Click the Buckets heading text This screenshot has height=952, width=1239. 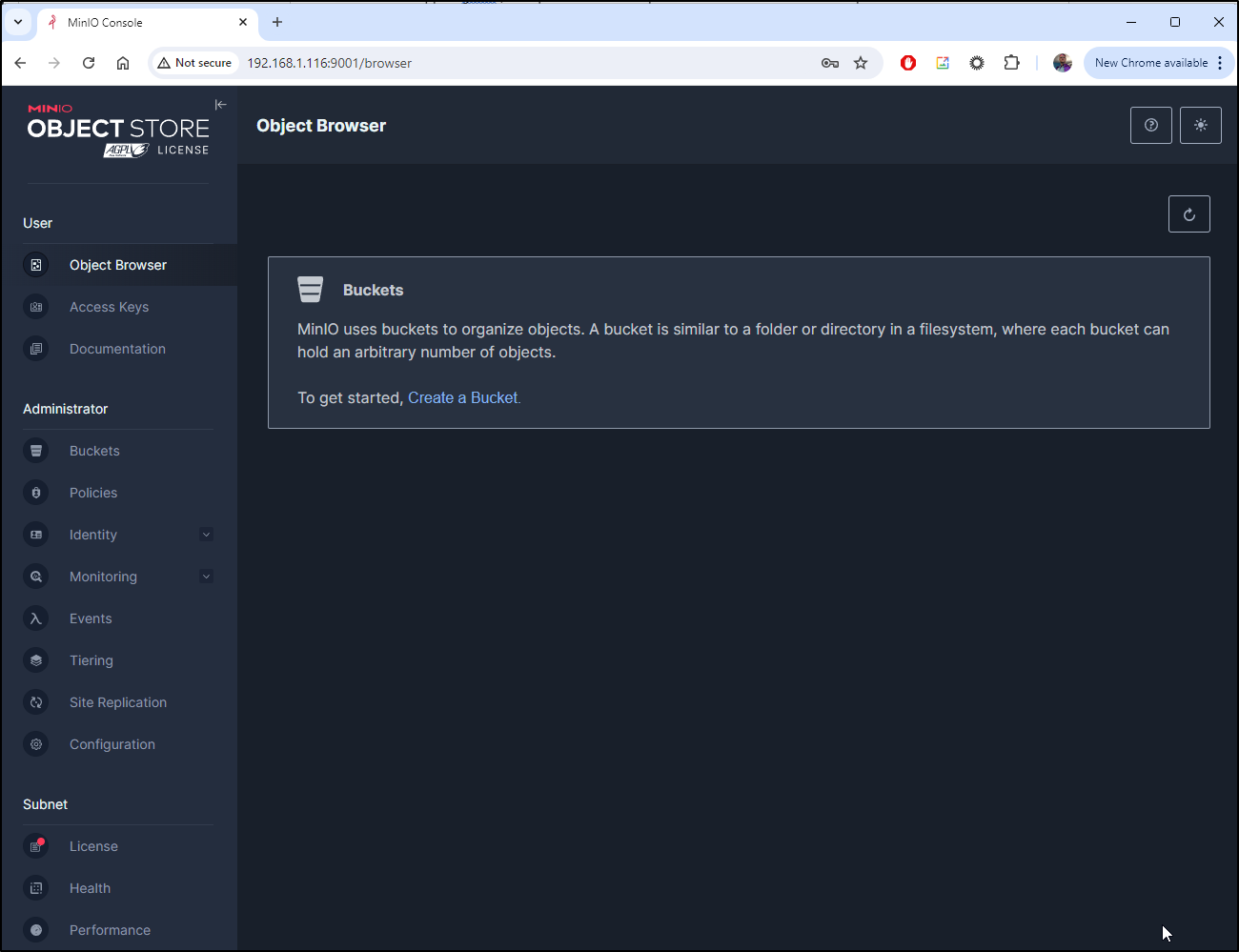point(374,290)
